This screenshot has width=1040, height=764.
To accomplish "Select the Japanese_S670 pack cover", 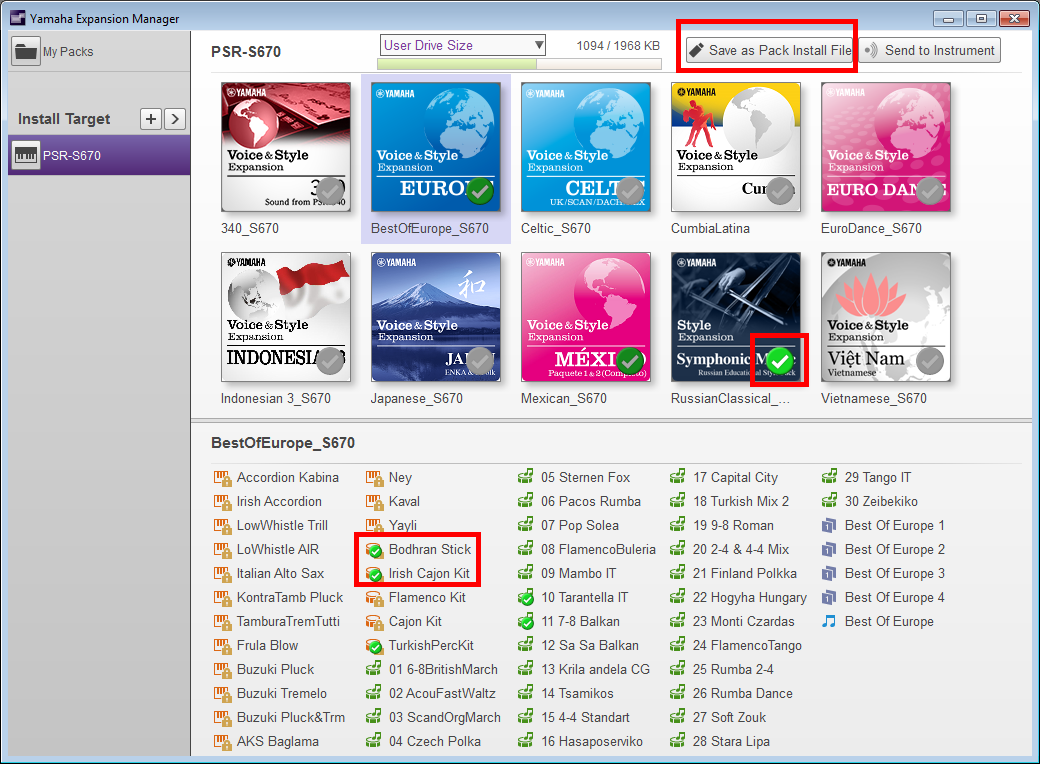I will pos(436,317).
